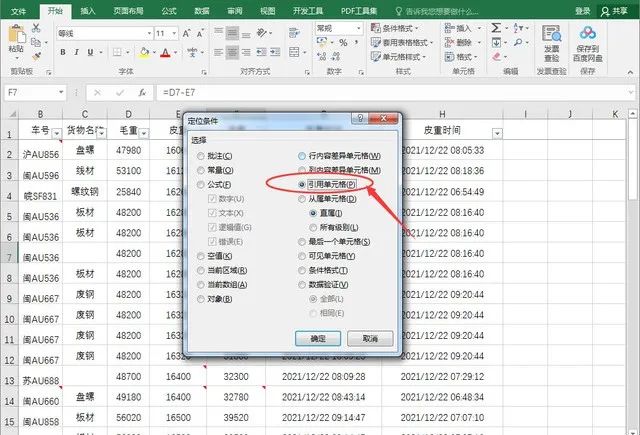Select the 从属单元格(D) radio option
The height and width of the screenshot is (435, 640).
[x=302, y=199]
